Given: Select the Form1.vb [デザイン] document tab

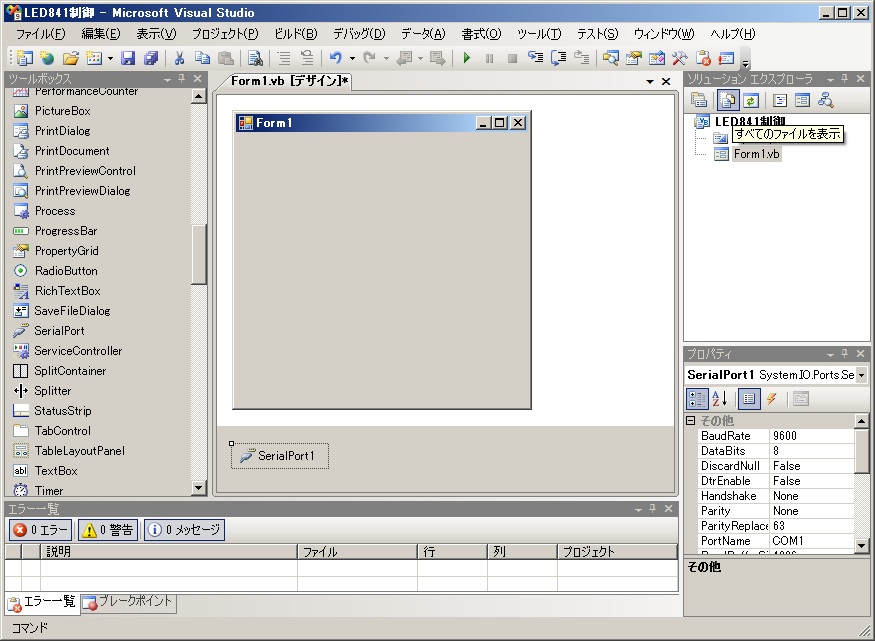Looking at the screenshot, I should click(x=289, y=81).
